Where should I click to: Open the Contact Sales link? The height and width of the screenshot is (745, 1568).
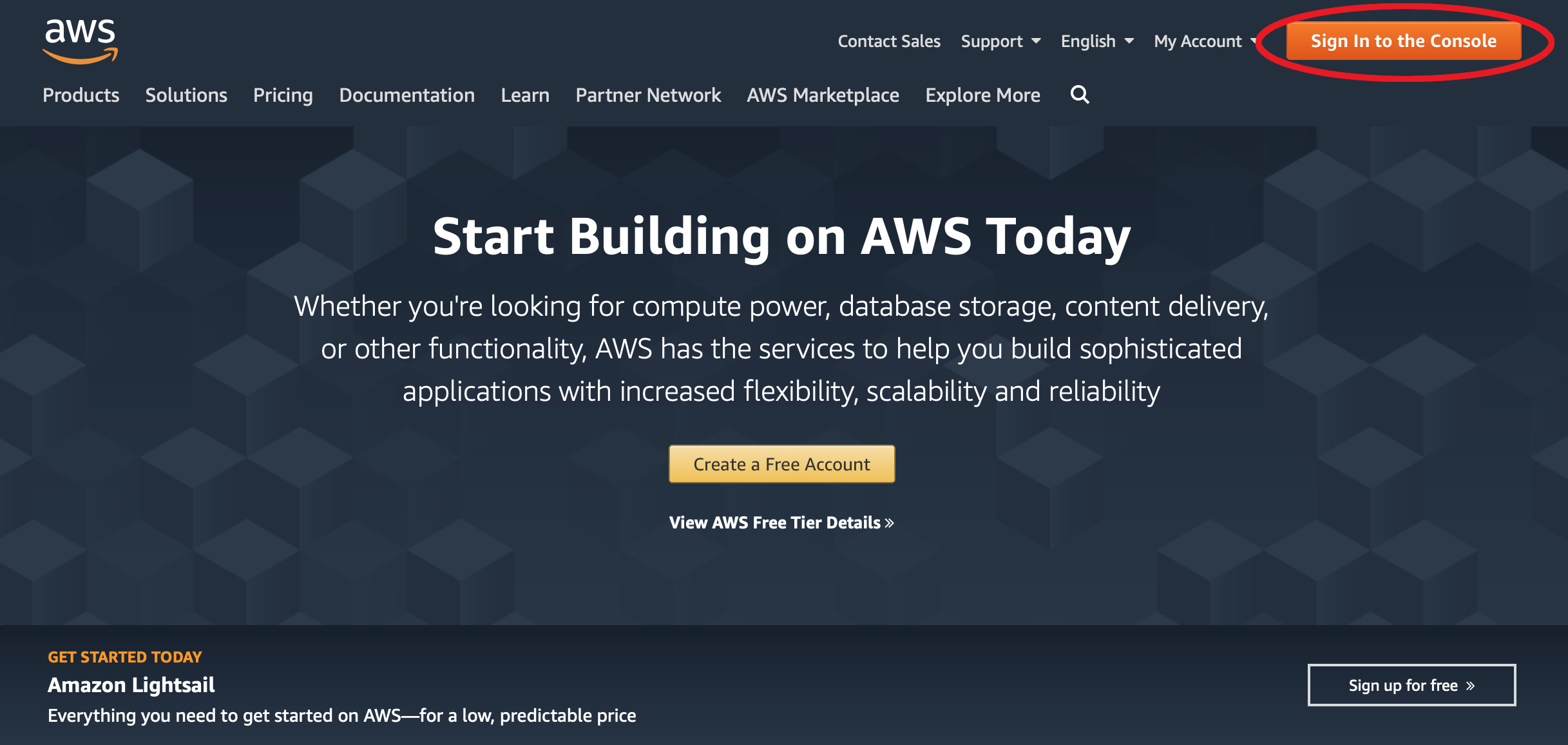coord(889,41)
